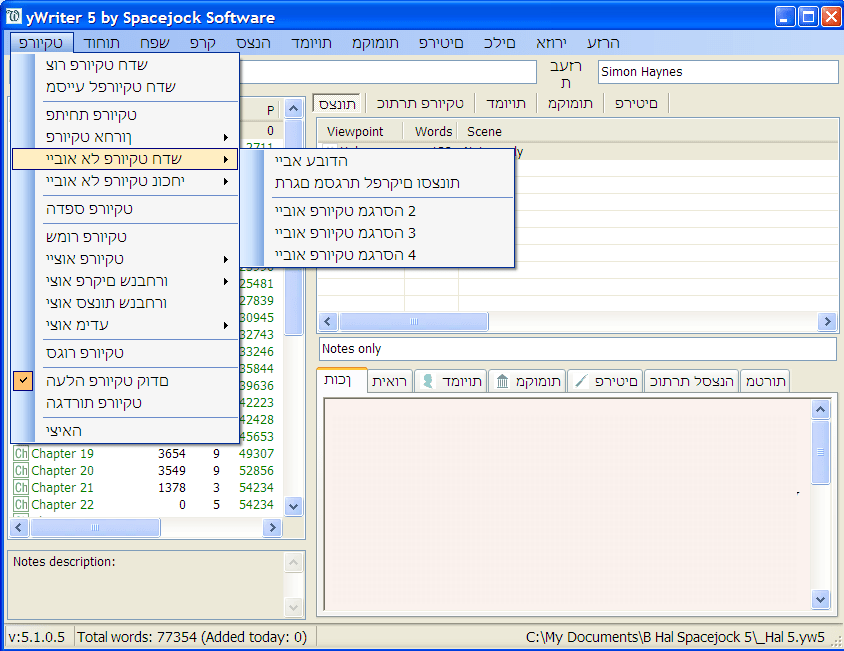This screenshot has height=651, width=844.
Task: Switch to the 'רואית' description tab
Action: (x=390, y=381)
